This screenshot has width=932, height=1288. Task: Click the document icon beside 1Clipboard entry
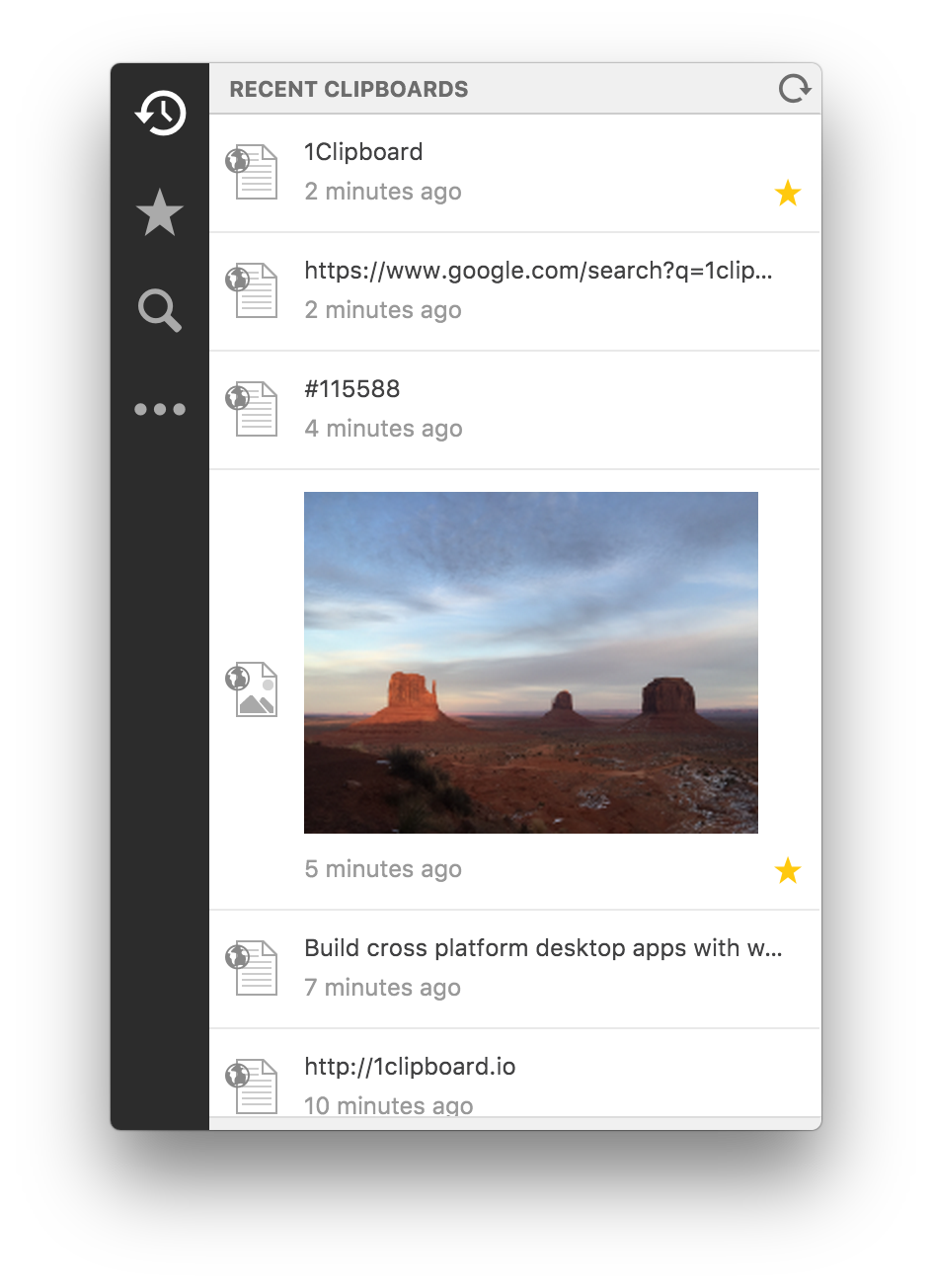point(252,172)
